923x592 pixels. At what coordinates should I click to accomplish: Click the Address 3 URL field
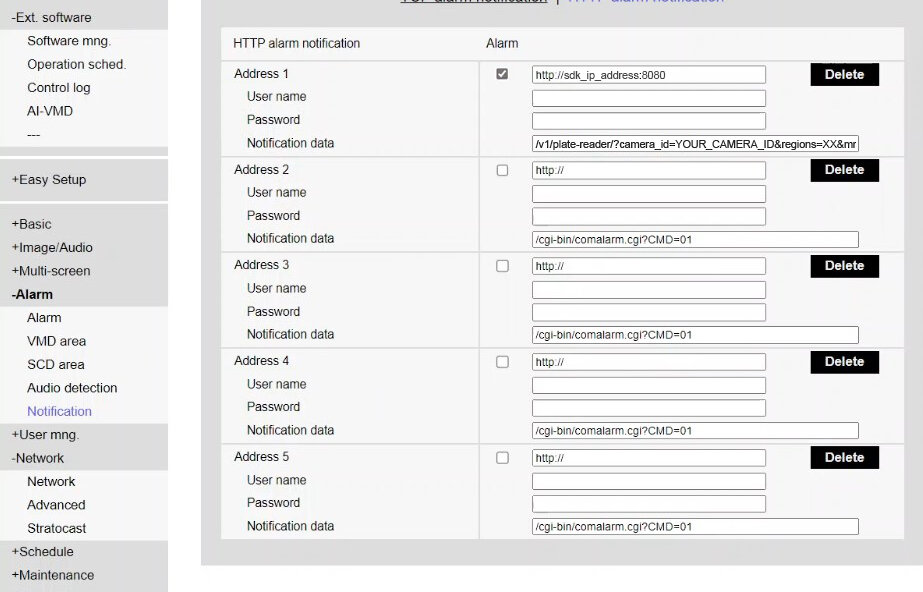(x=649, y=266)
